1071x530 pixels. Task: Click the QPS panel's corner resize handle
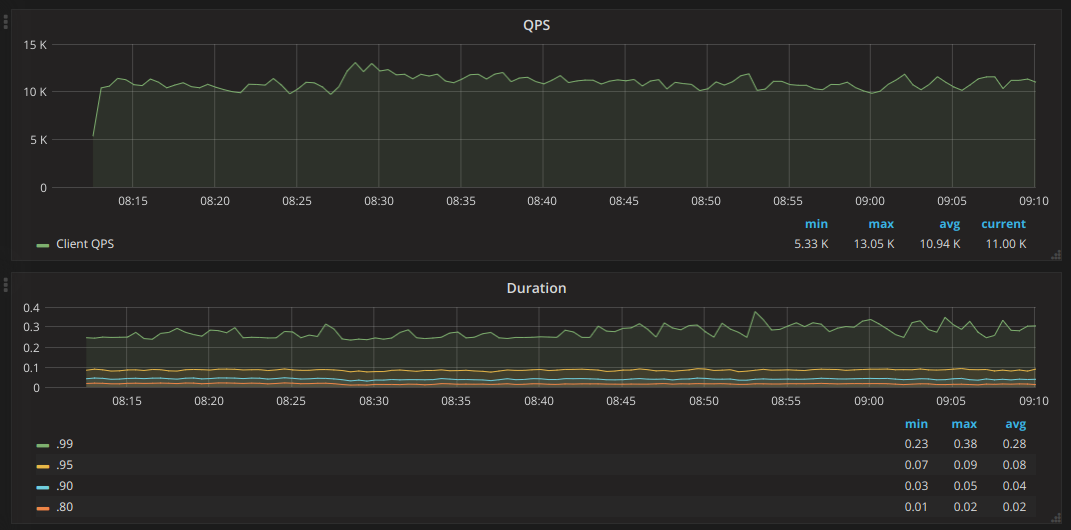click(1056, 255)
